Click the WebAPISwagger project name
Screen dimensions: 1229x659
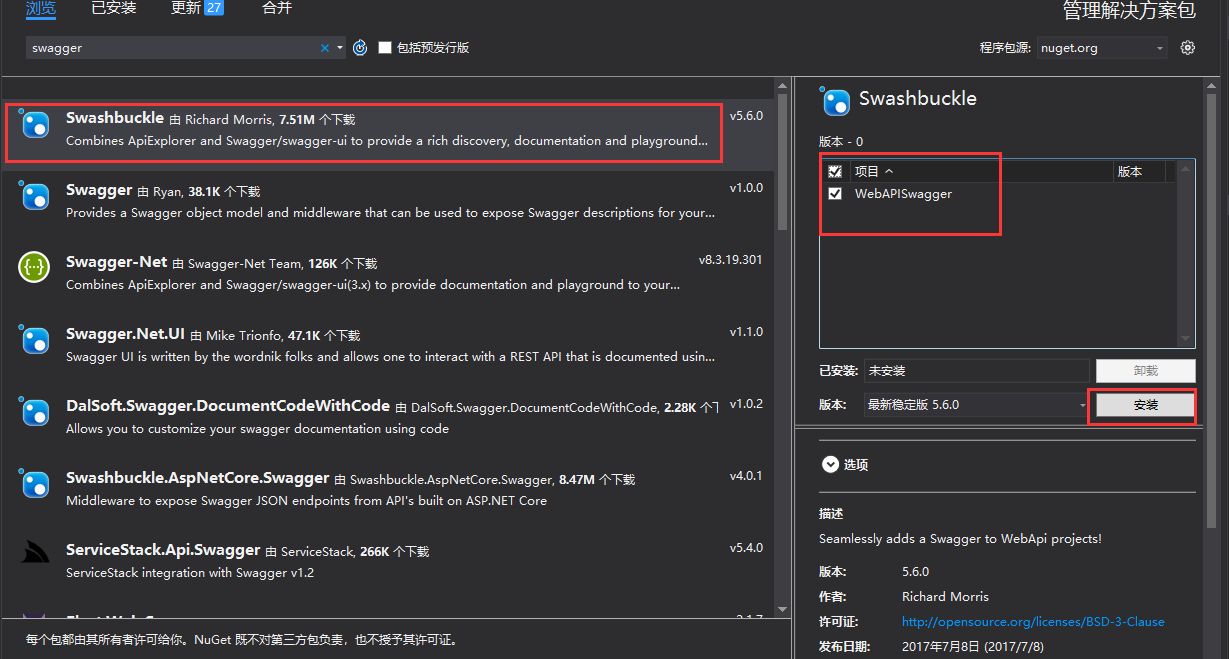[903, 194]
